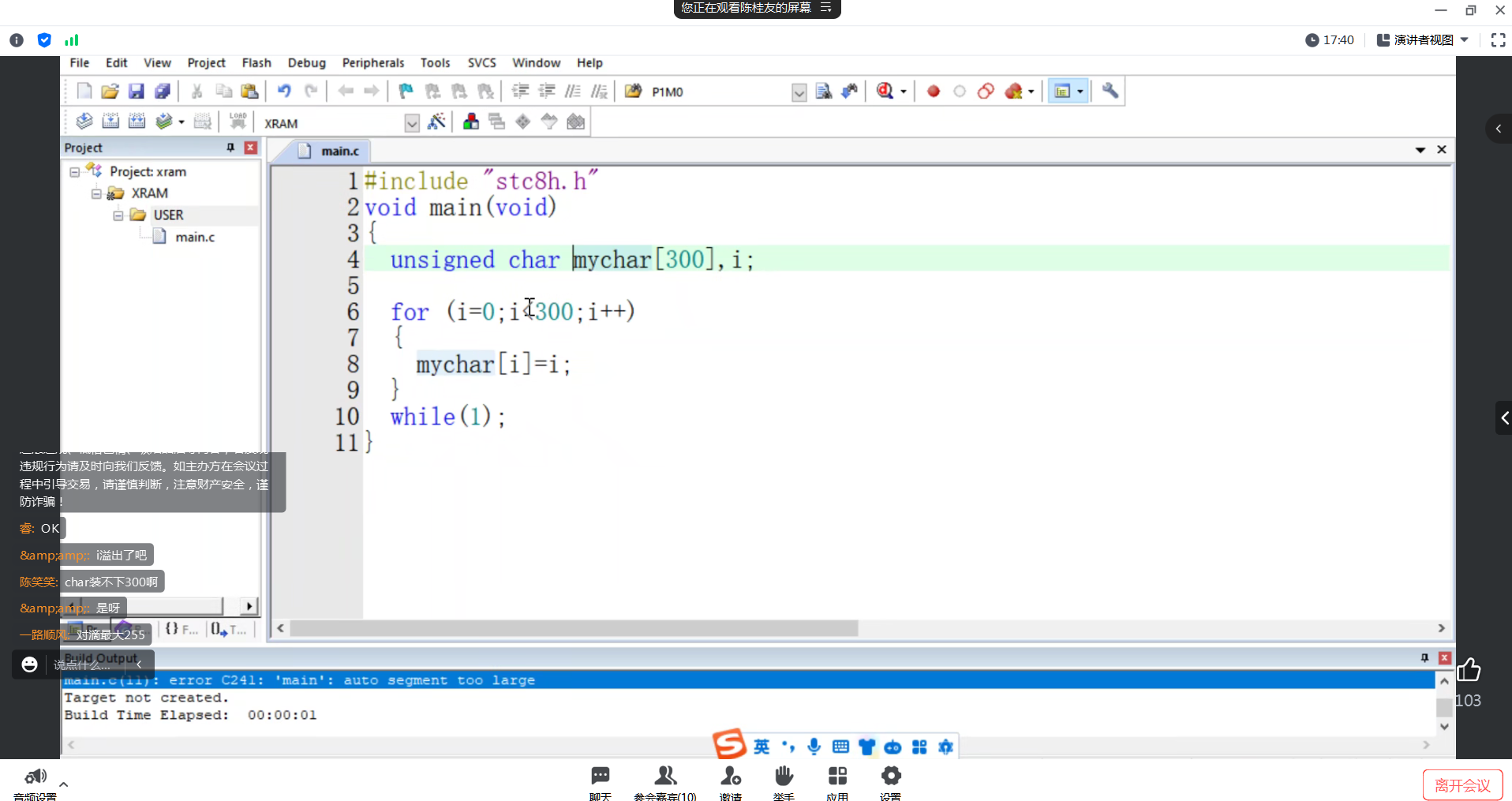Viewport: 1512px width, 801px height.
Task: Open configuration with the wrench icon
Action: click(x=1110, y=92)
